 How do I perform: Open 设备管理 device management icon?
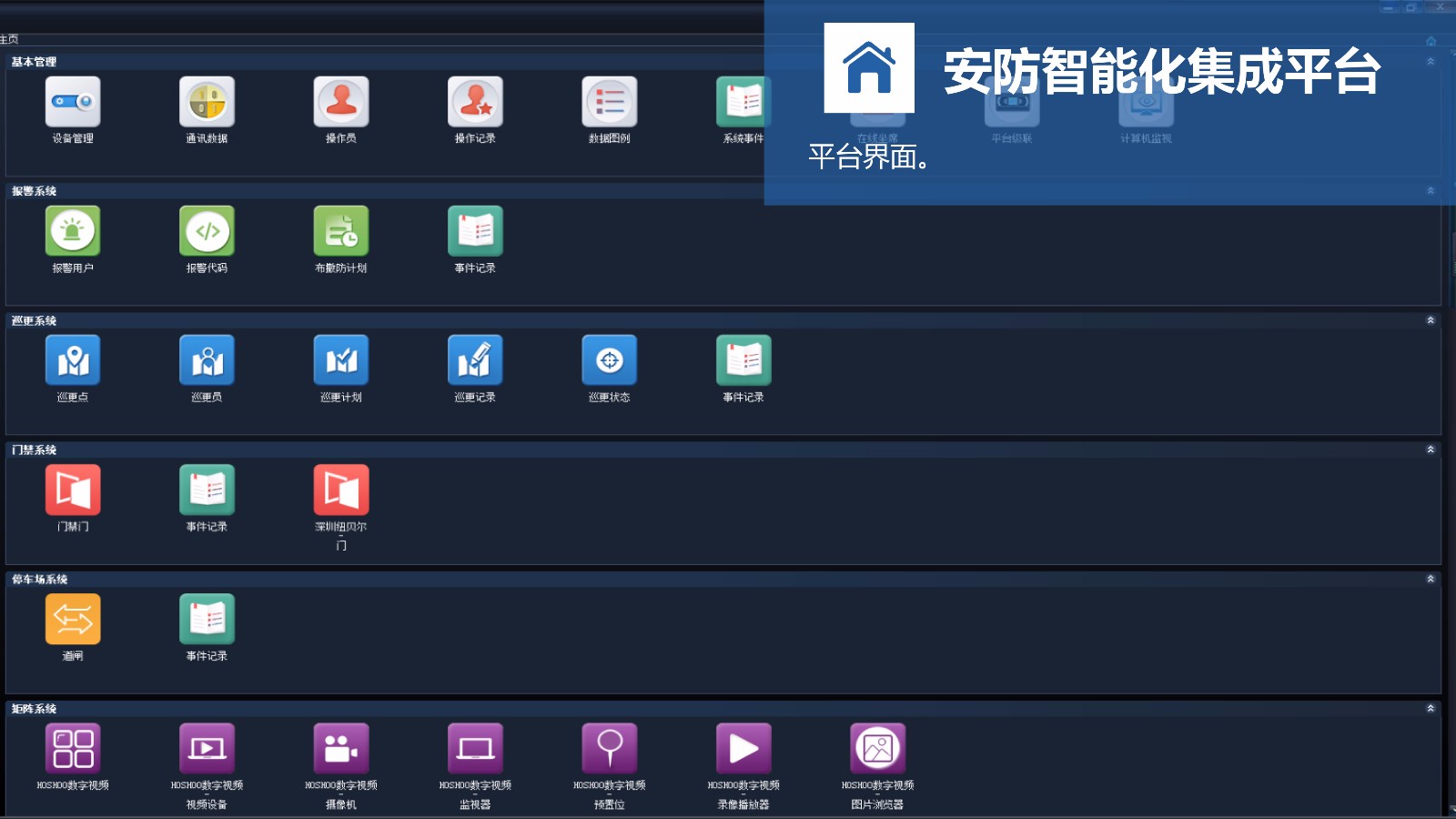[x=73, y=102]
